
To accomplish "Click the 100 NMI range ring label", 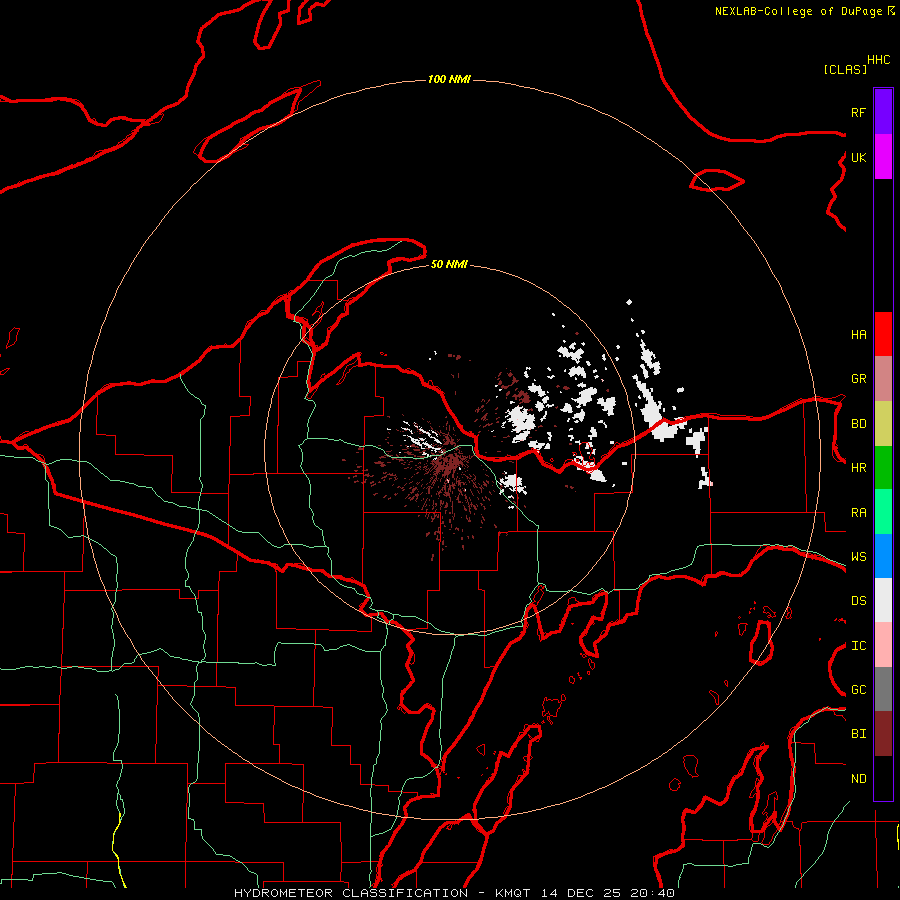I will 449,79.
